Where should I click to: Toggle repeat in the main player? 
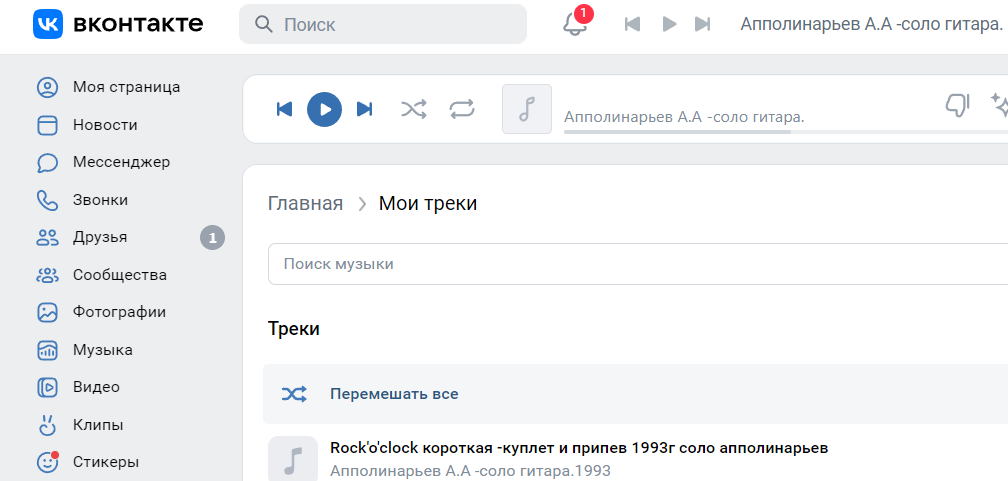462,109
